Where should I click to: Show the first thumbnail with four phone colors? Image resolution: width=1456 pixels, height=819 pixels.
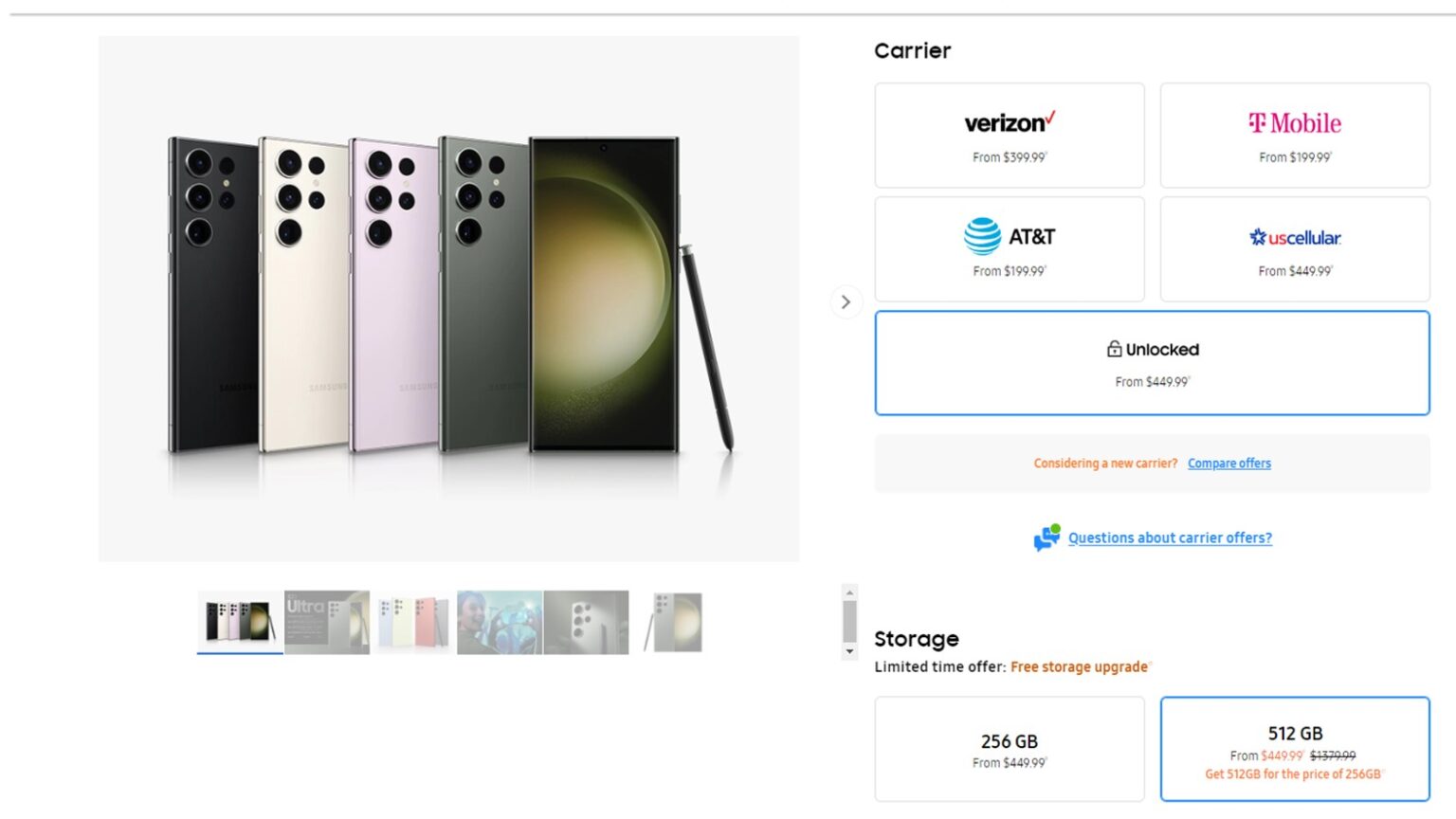240,622
